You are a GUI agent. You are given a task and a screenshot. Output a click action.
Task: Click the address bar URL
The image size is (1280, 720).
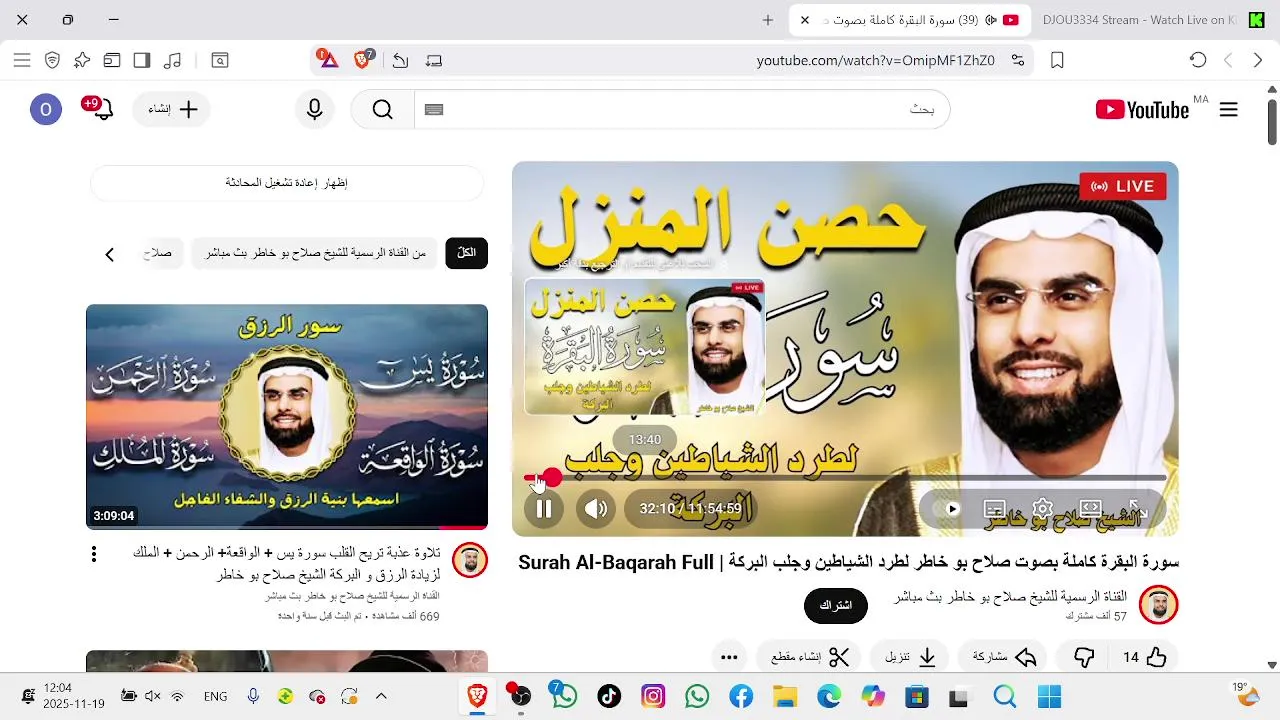click(x=876, y=60)
